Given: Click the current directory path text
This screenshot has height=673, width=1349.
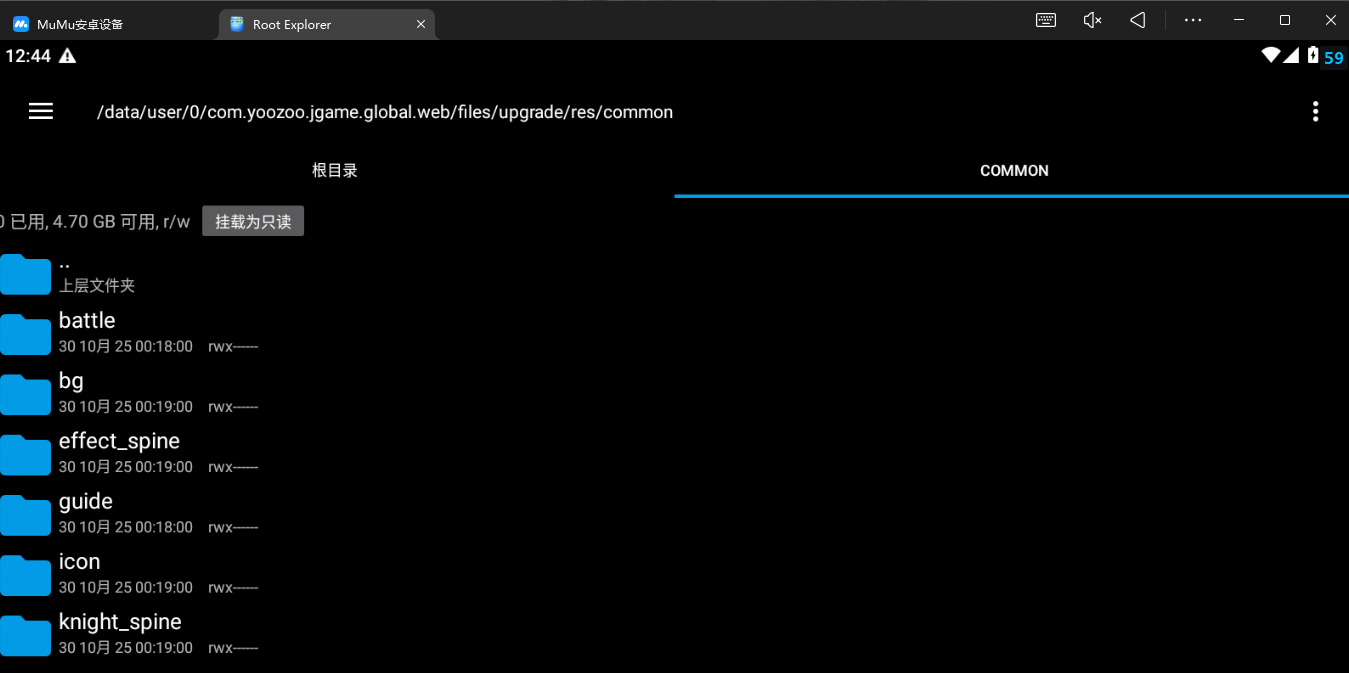Looking at the screenshot, I should 385,112.
